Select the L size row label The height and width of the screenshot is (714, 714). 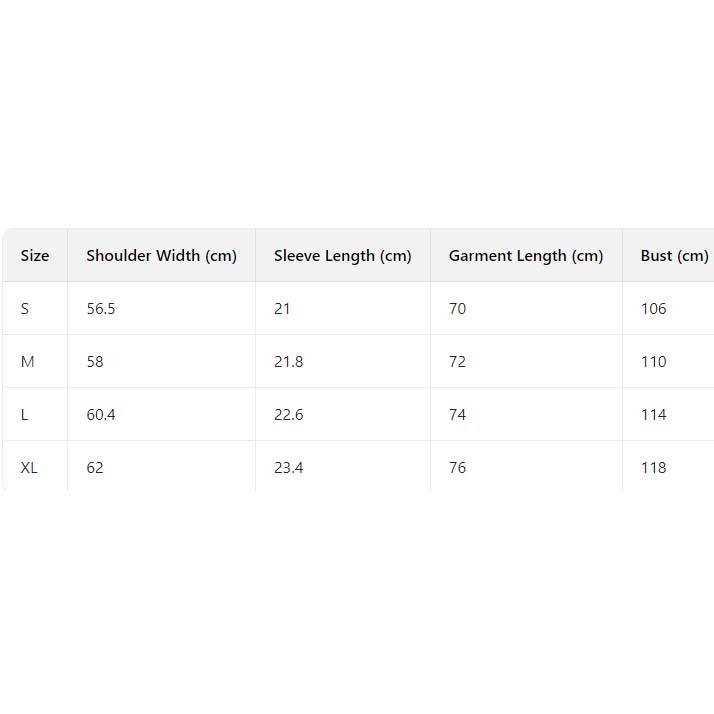click(x=25, y=415)
